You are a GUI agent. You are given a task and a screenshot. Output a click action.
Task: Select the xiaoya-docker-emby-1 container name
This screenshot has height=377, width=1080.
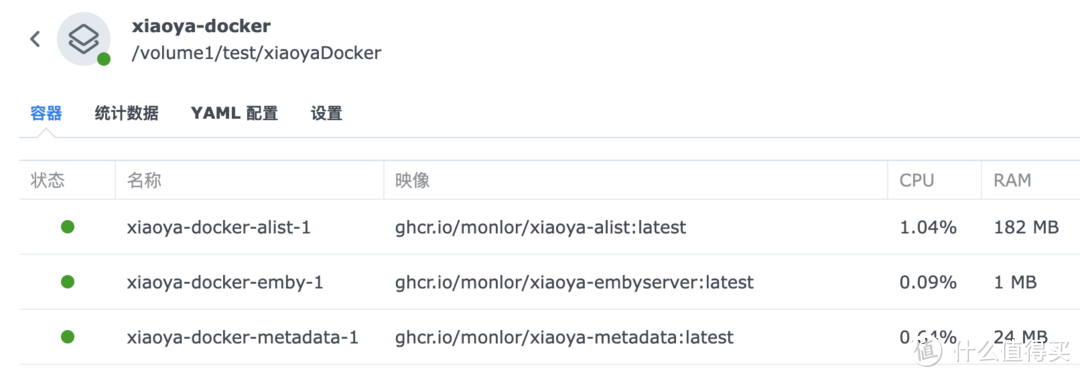pyautogui.click(x=225, y=283)
